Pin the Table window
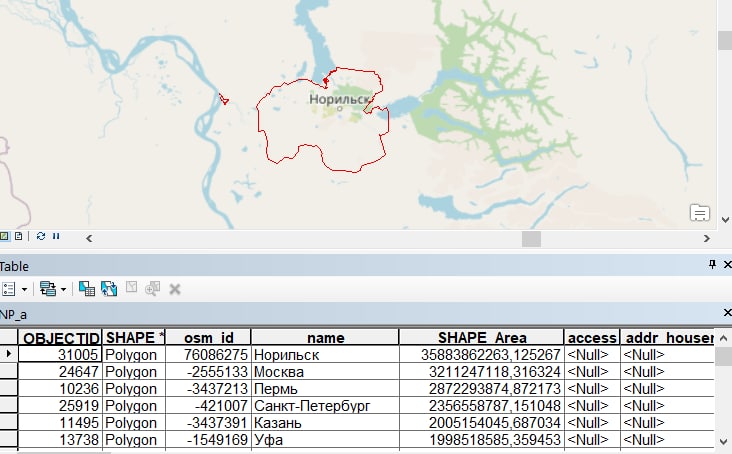The image size is (732, 454). pos(712,265)
